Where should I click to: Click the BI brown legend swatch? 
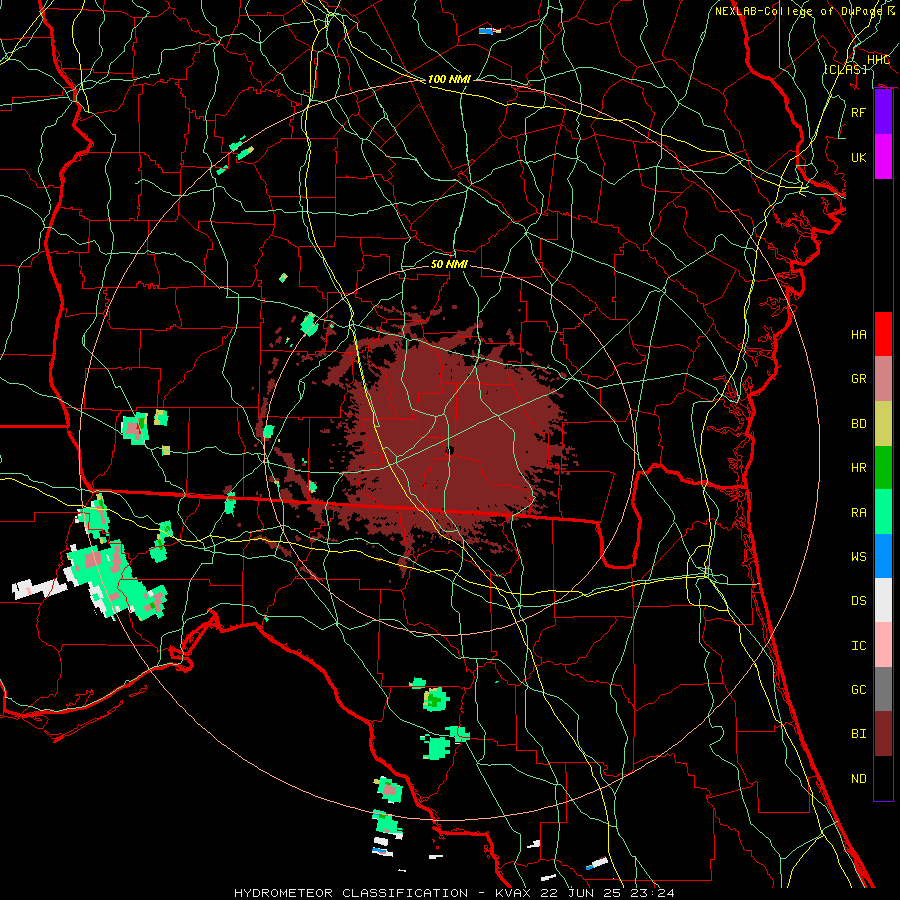coord(883,734)
